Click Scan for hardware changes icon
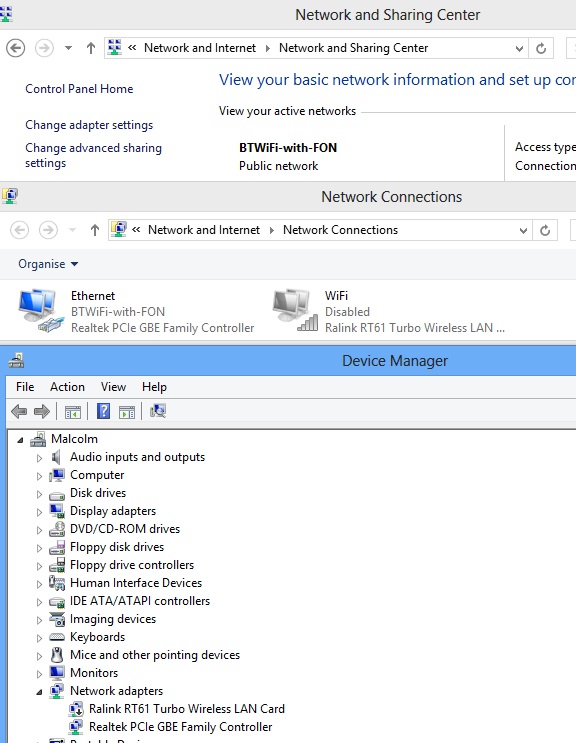The width and height of the screenshot is (576, 743). [158, 411]
